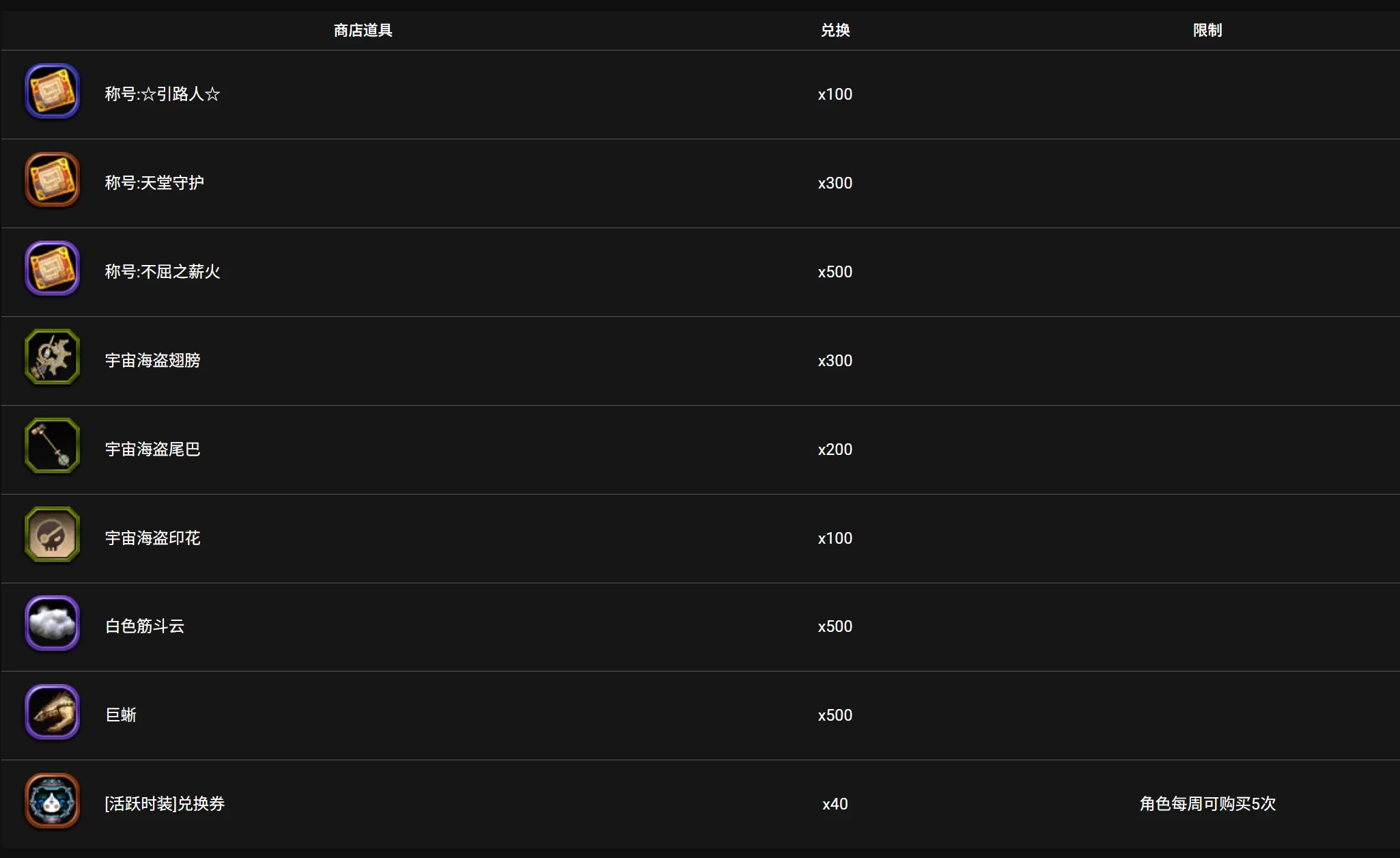Click the 不屈之薪火 title item icon
The width and height of the screenshot is (1400, 858).
(x=52, y=269)
